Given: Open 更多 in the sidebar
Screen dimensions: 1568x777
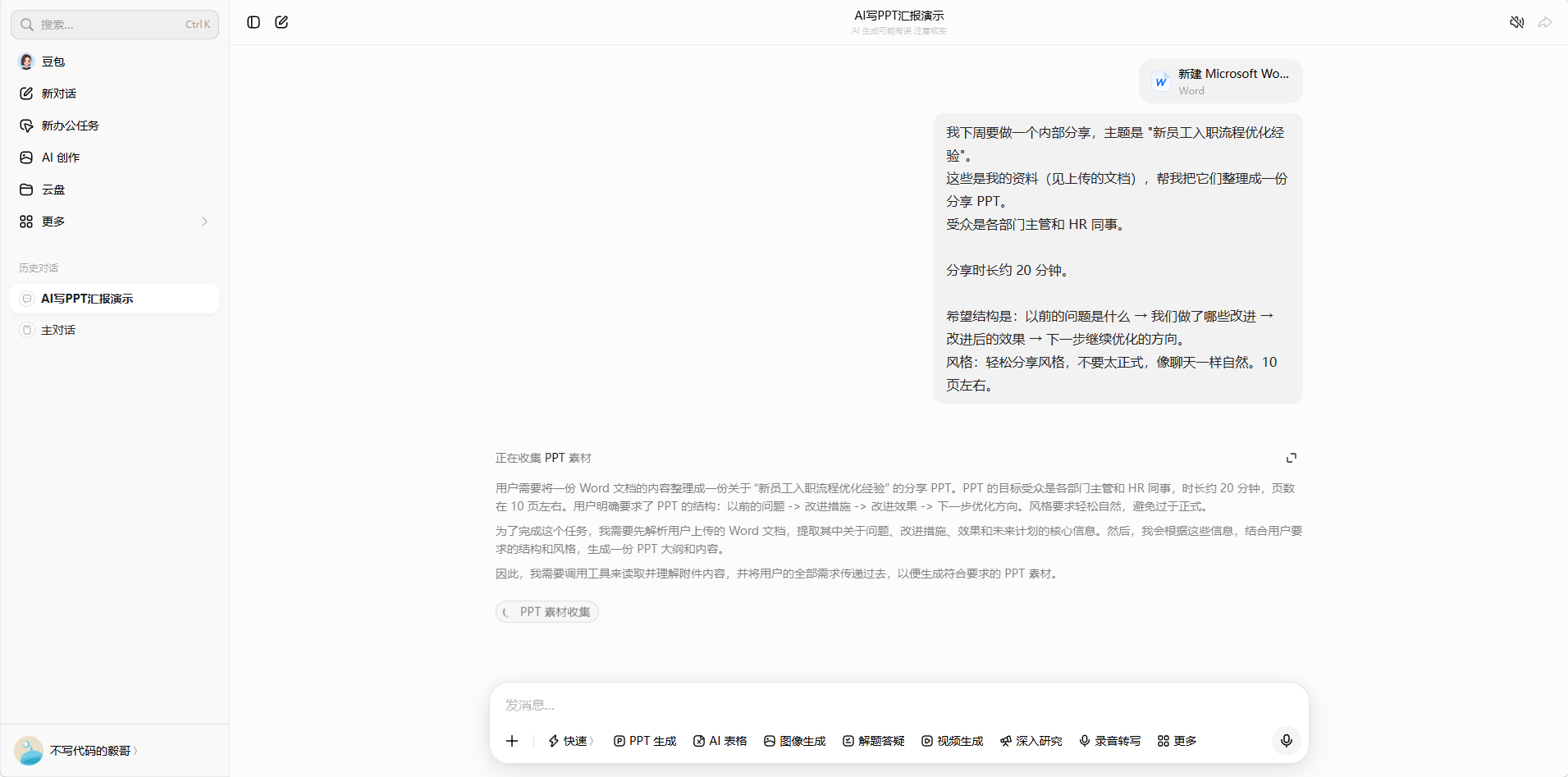Looking at the screenshot, I should tap(115, 222).
